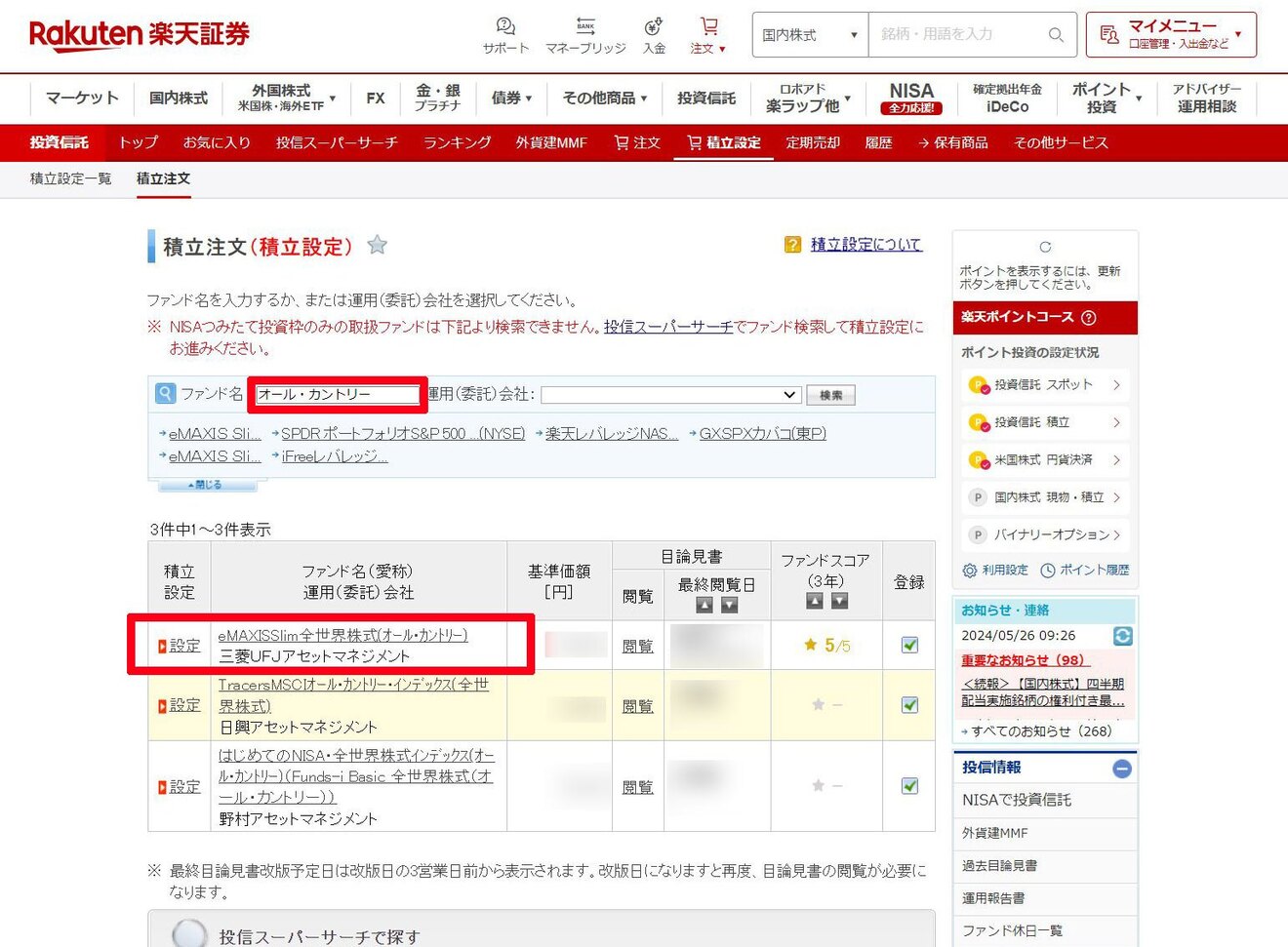Click the 銘柄・用語を入力 search field
Viewport: 1288px width, 947px height.
[958, 35]
